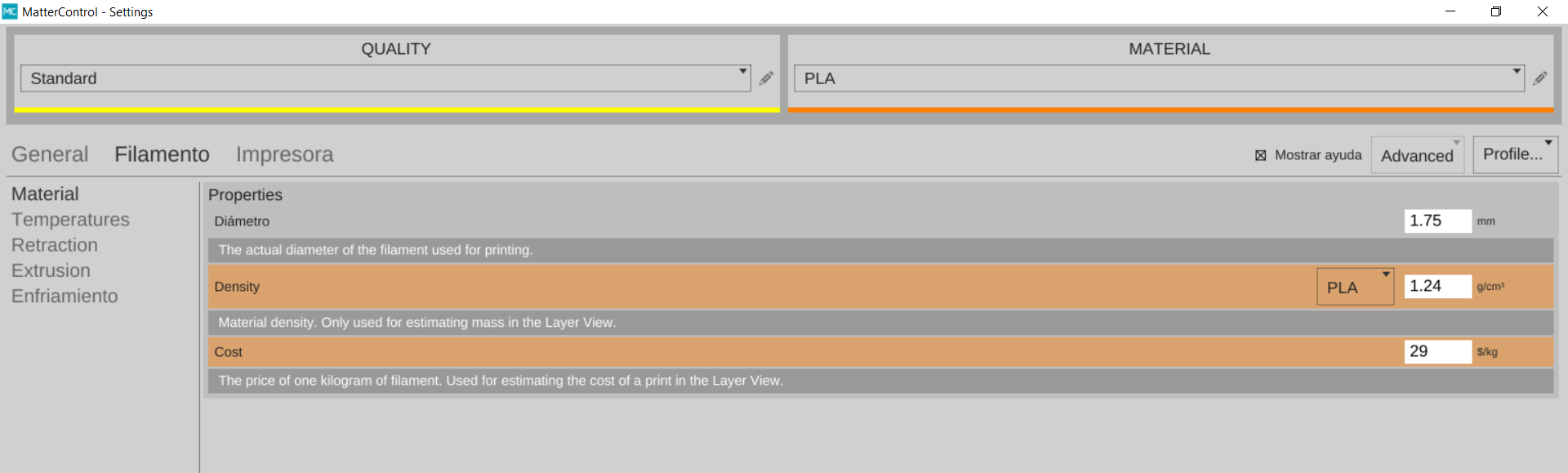Select the Filamento tab
This screenshot has height=473, width=1568.
[162, 154]
